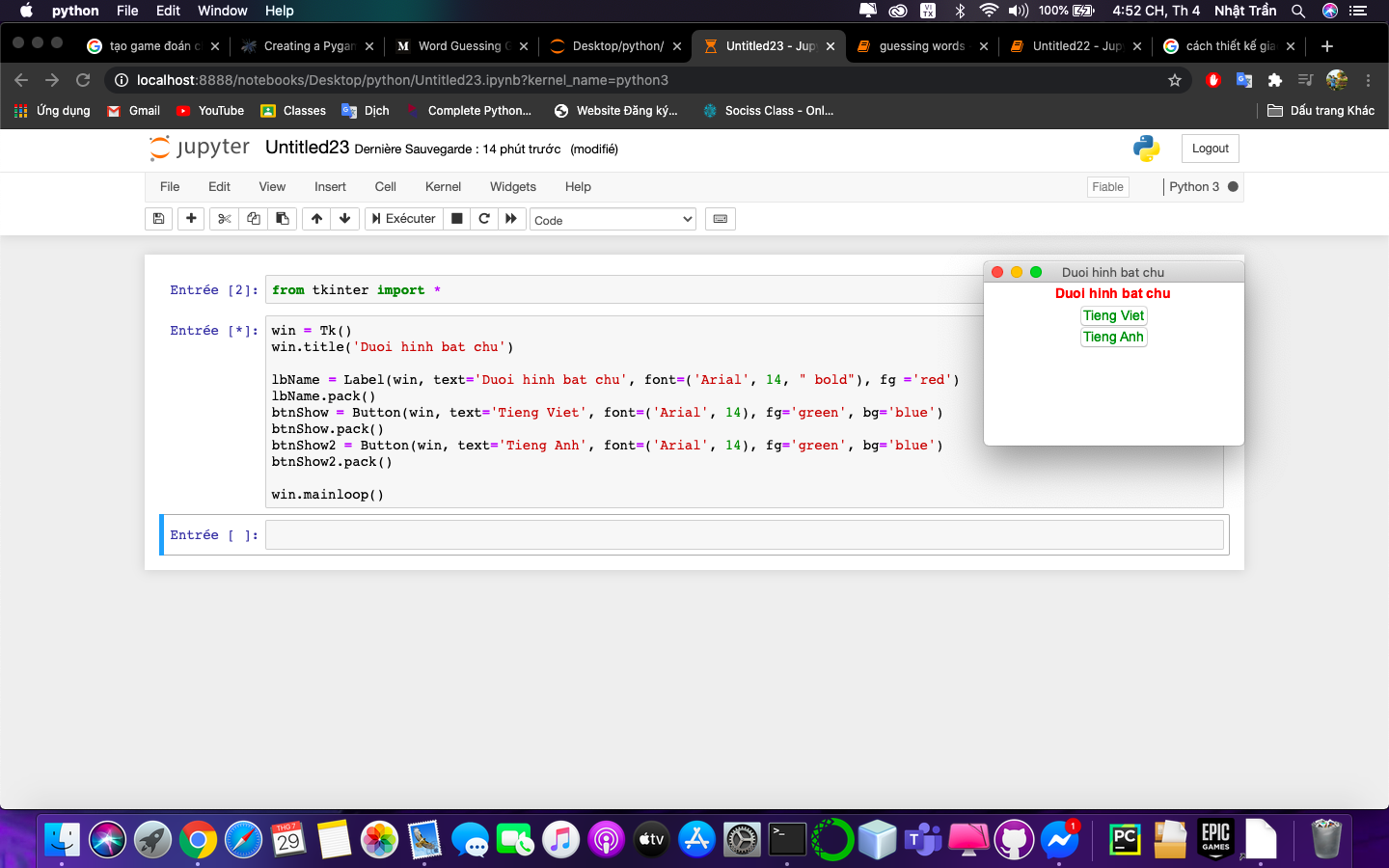This screenshot has width=1389, height=868.
Task: Open Complete Python bookmark
Action: (470, 111)
